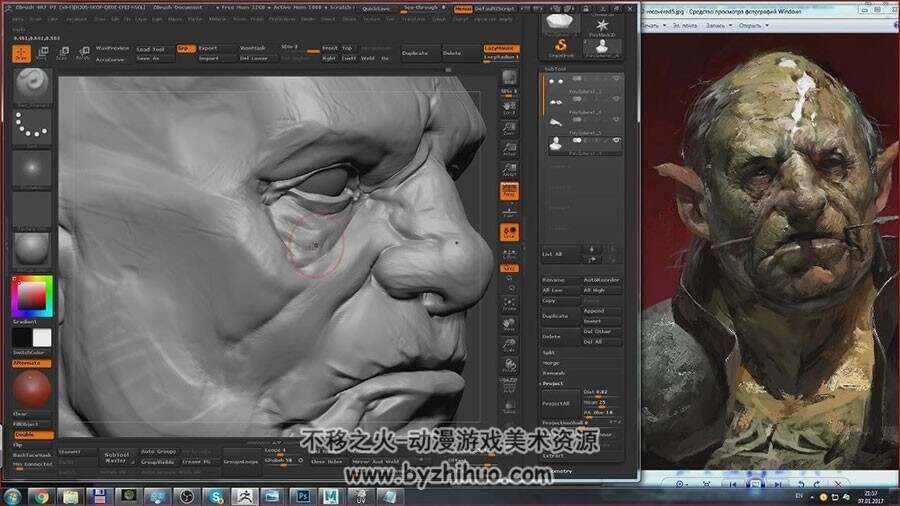Screen dimensions: 900x506
Task: Click the BPR render button
Action: 509,77
